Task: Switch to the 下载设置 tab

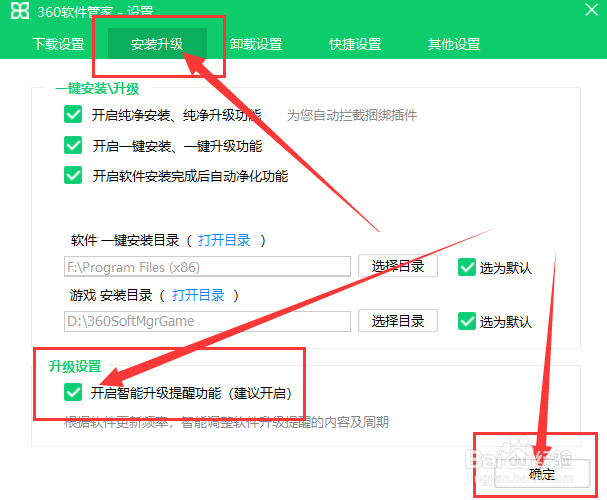Action: 58,44
